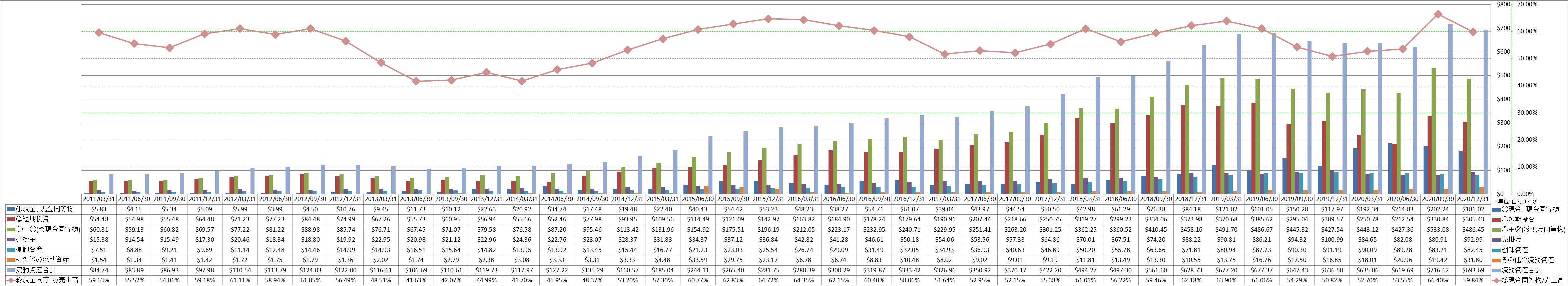1568x286 pixels.
Task: Click the column header 2015/06/30
Action: [698, 199]
